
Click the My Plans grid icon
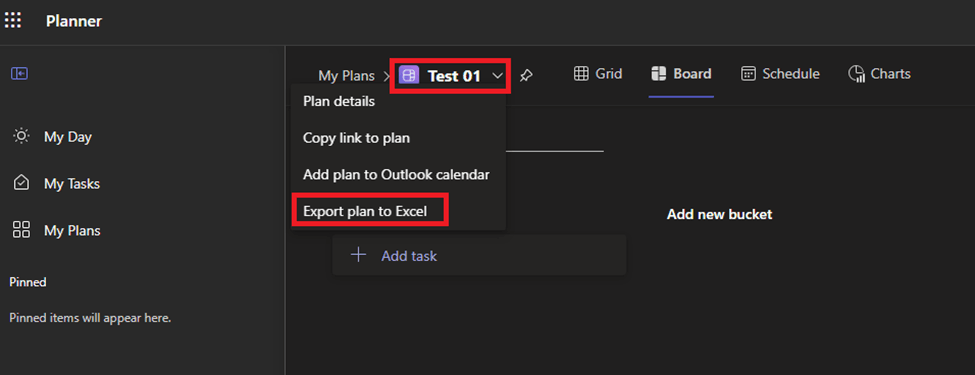[x=21, y=230]
